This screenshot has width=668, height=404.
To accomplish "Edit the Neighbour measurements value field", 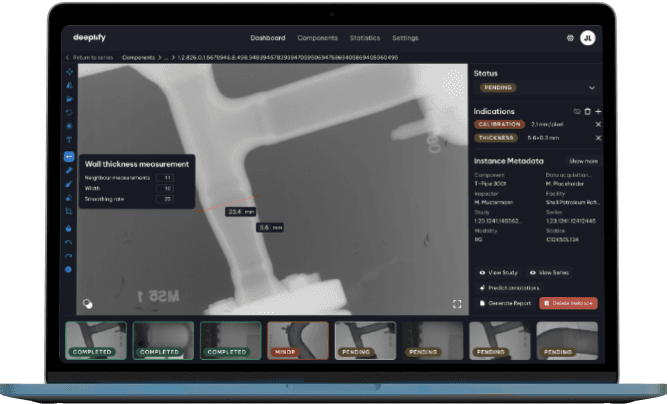I will (165, 178).
